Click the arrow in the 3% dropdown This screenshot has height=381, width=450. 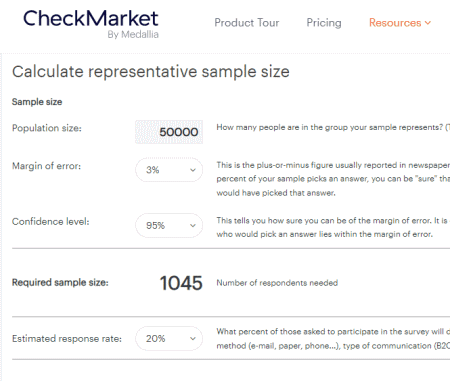coord(193,170)
